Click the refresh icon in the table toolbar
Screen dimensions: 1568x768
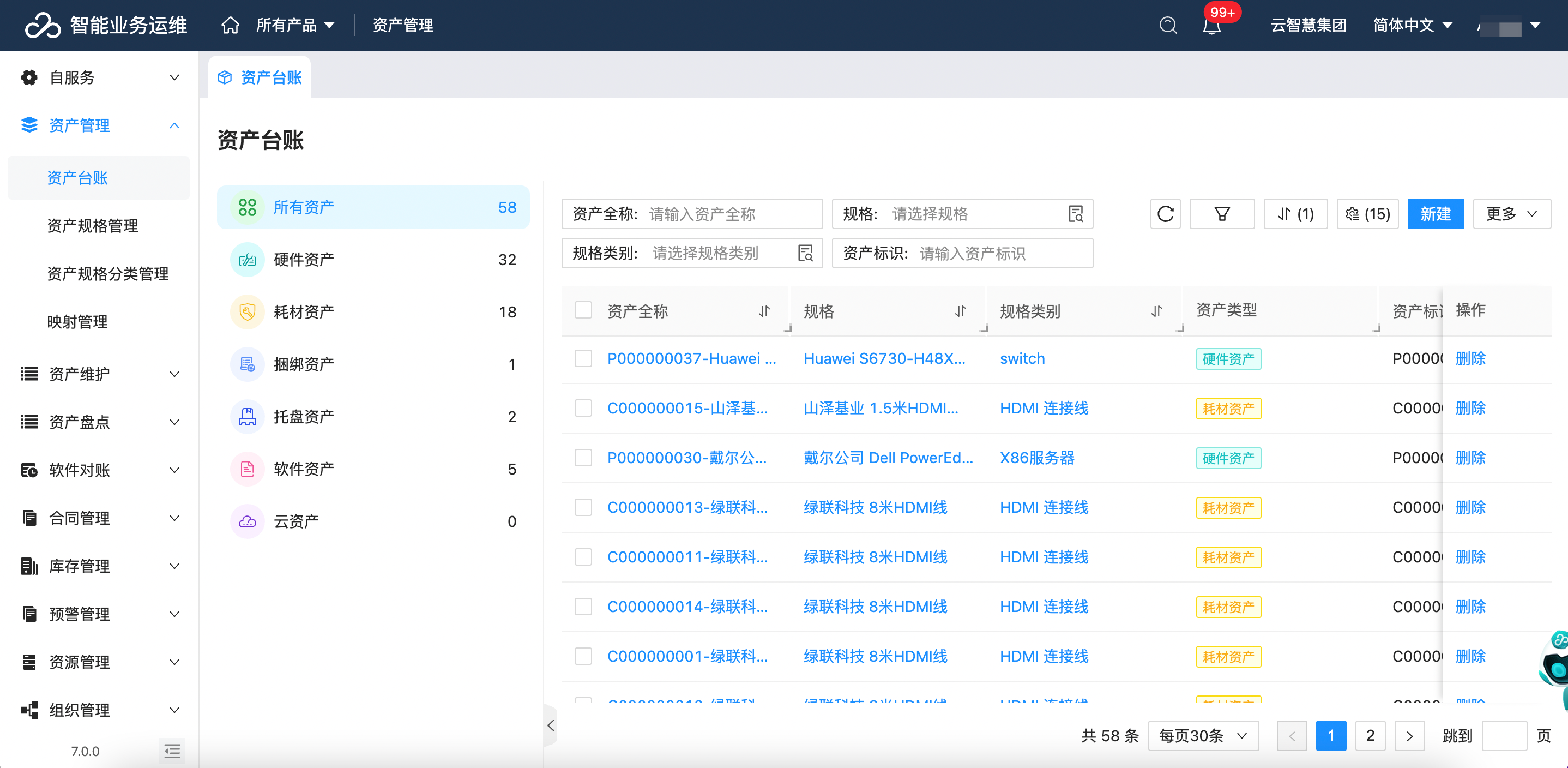(1165, 214)
